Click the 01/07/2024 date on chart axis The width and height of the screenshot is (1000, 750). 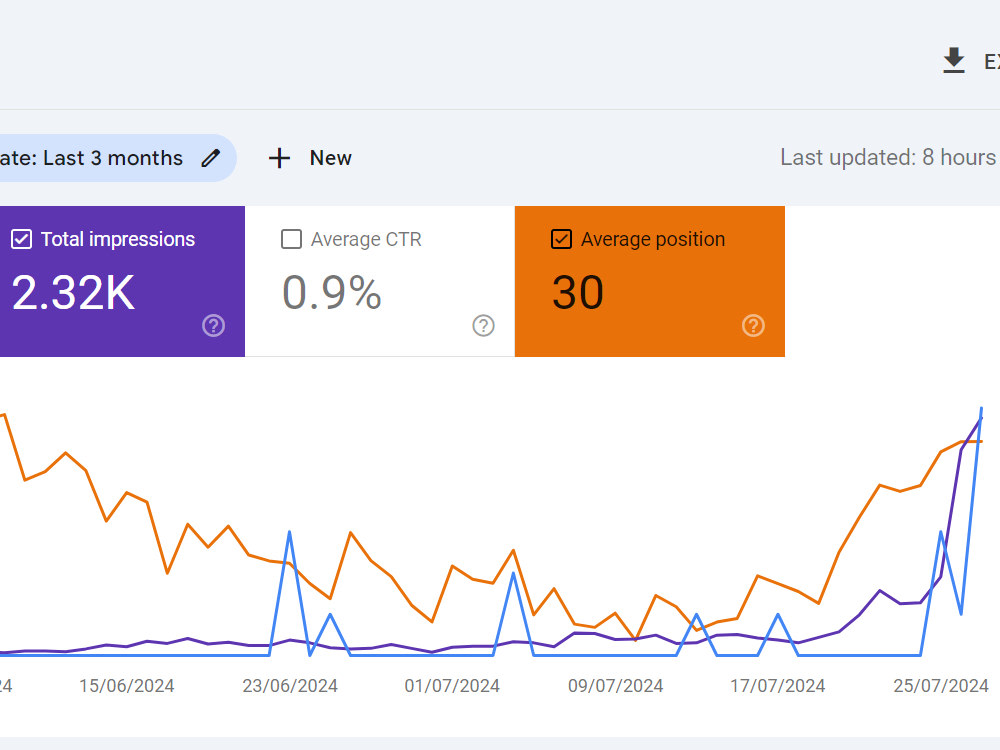[452, 686]
